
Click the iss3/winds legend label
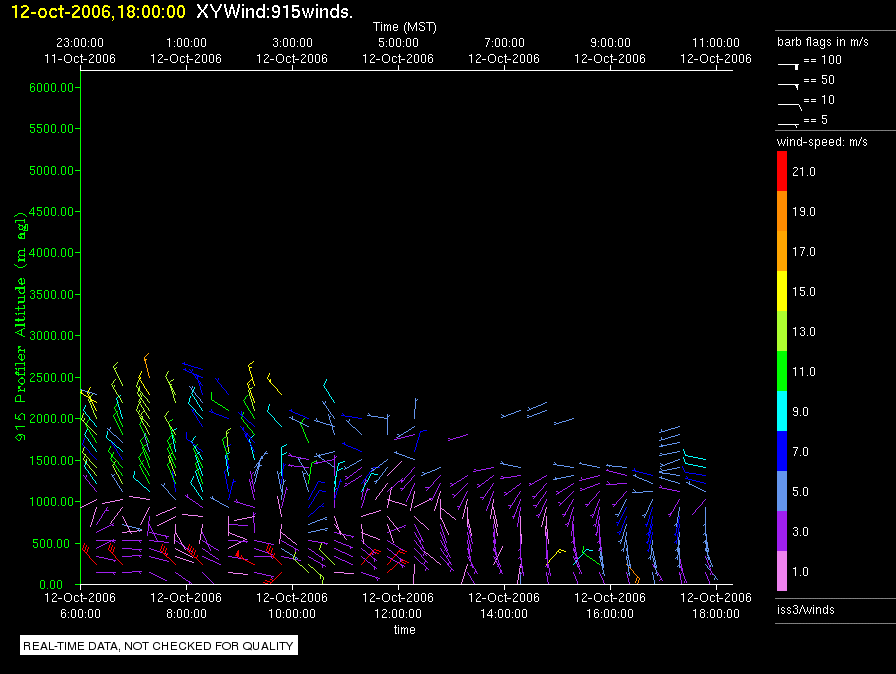coord(805,609)
